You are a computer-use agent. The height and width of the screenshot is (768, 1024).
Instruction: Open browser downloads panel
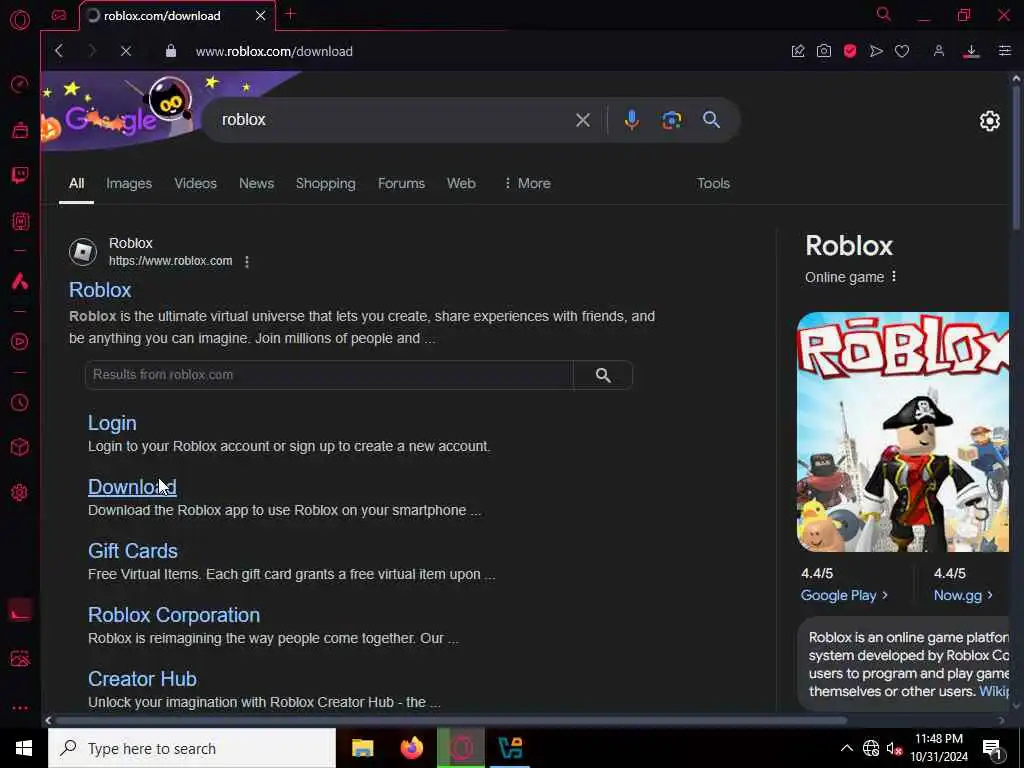[x=971, y=51]
